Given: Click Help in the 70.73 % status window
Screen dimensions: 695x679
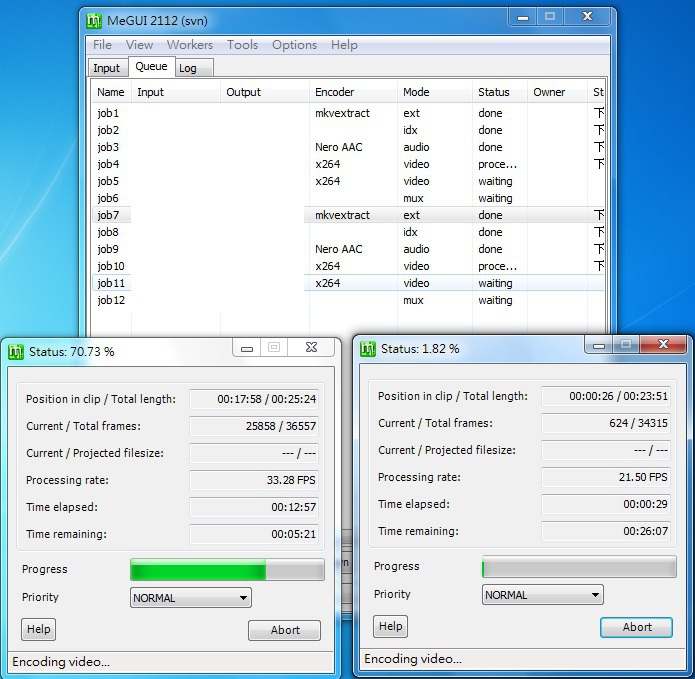Looking at the screenshot, I should point(38,629).
